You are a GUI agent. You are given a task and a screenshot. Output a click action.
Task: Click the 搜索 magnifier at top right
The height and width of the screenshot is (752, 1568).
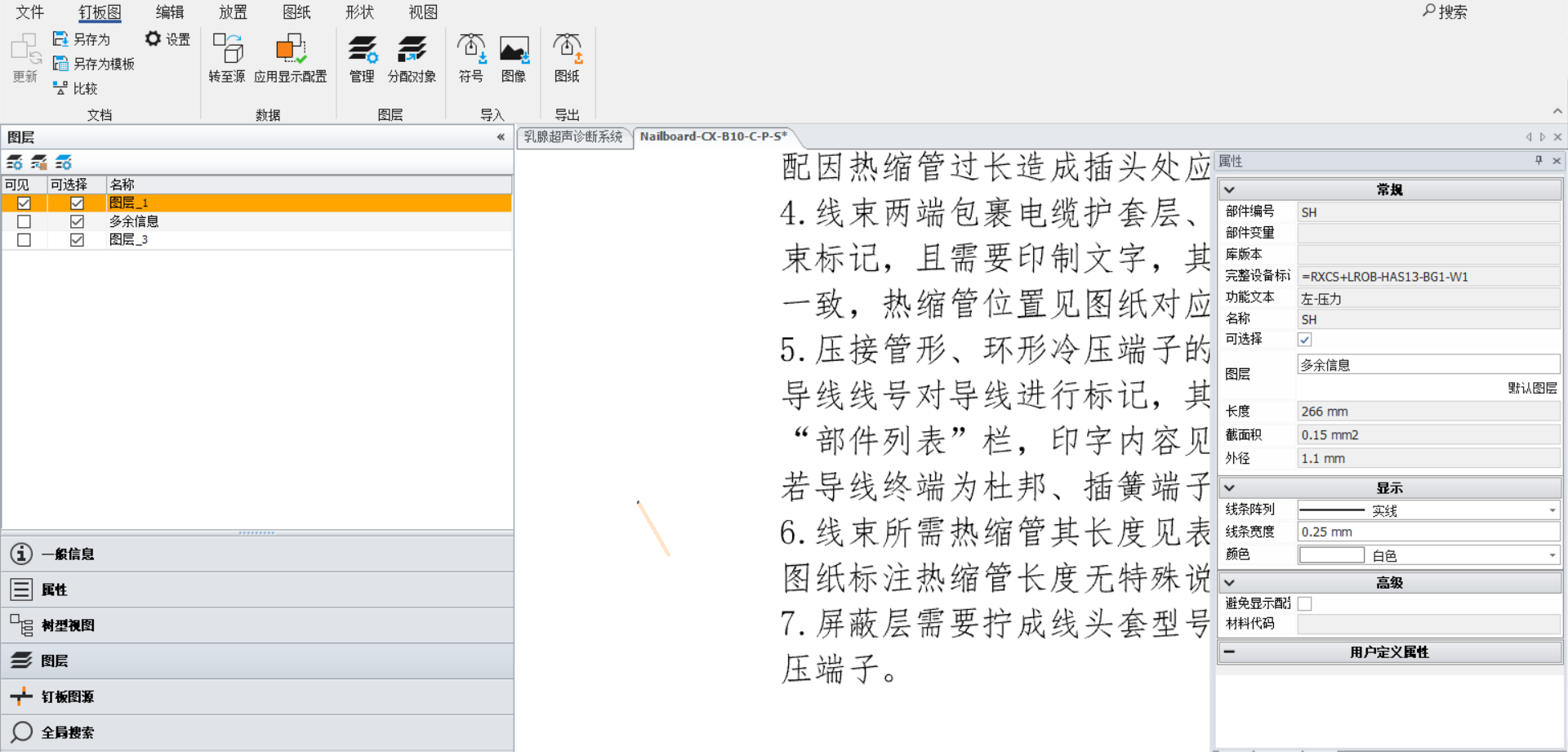pos(1429,11)
